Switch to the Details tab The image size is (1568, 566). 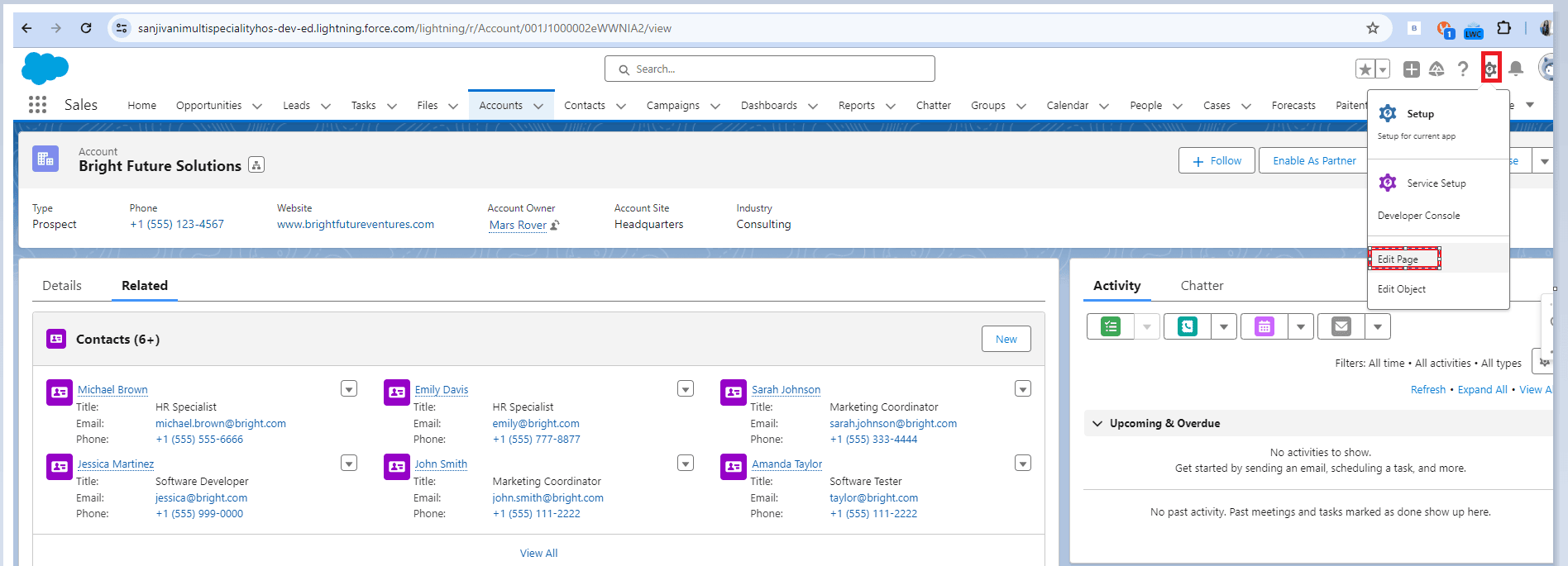(x=62, y=285)
